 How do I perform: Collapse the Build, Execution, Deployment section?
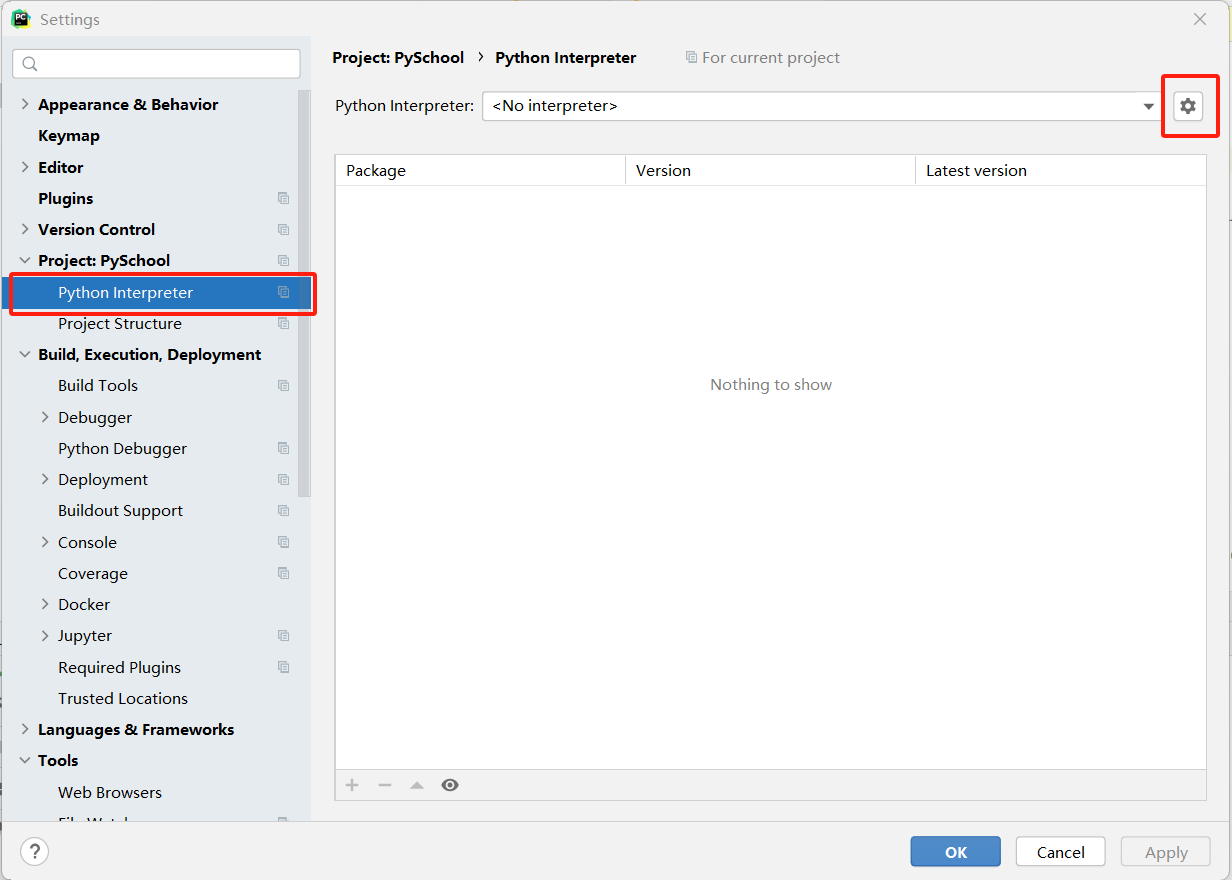tap(25, 355)
